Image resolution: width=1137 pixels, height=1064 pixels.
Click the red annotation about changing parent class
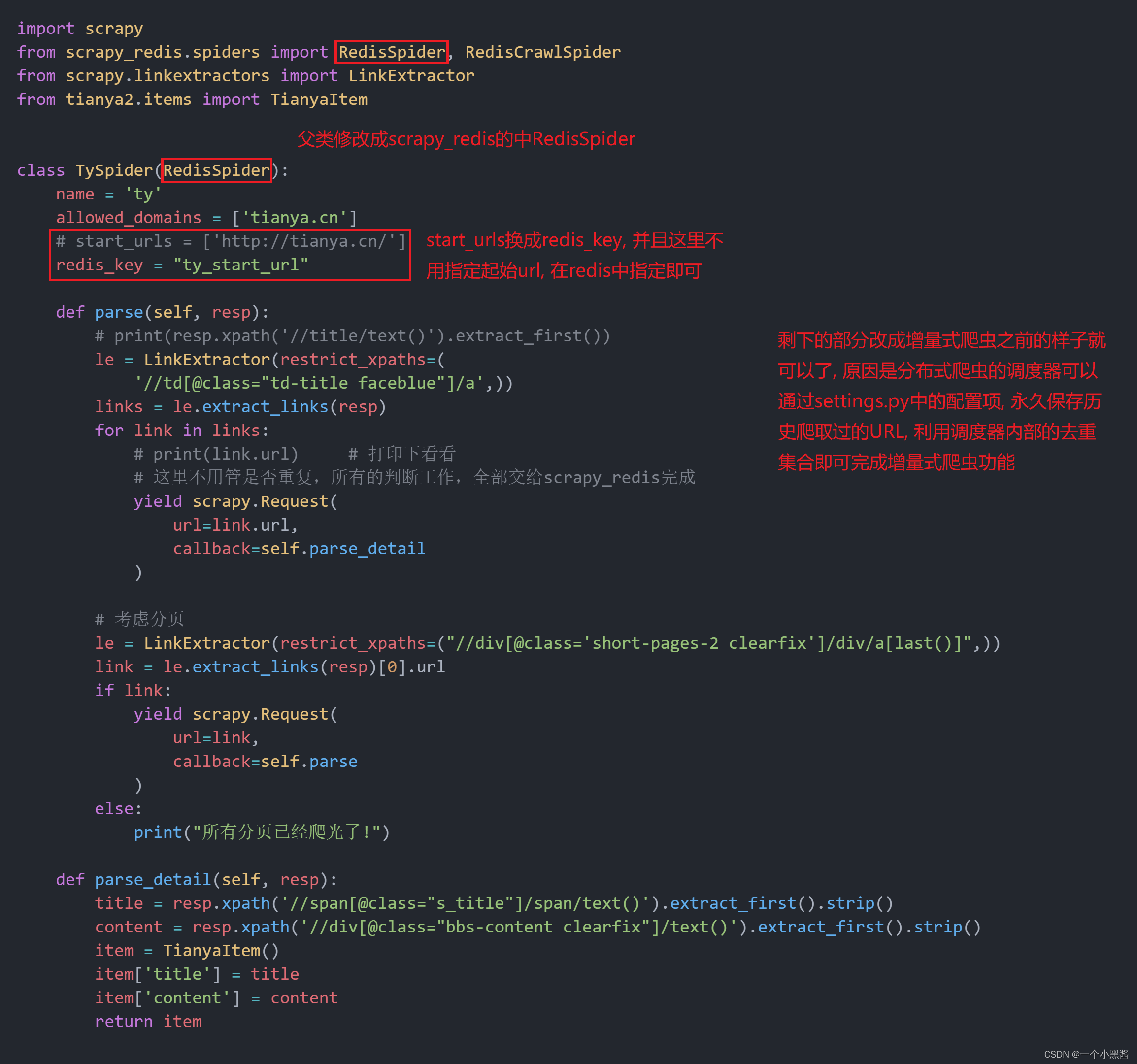pos(466,139)
